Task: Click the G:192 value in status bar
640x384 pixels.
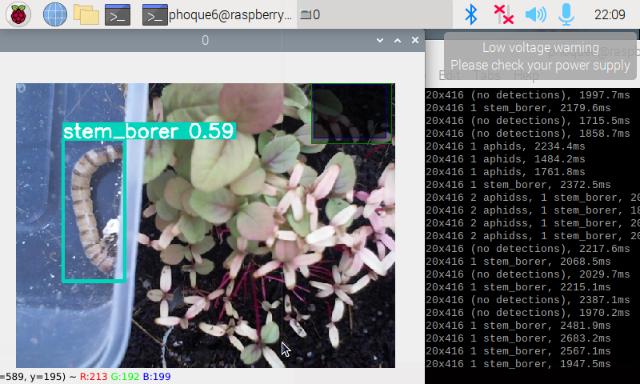Action: (x=125, y=376)
